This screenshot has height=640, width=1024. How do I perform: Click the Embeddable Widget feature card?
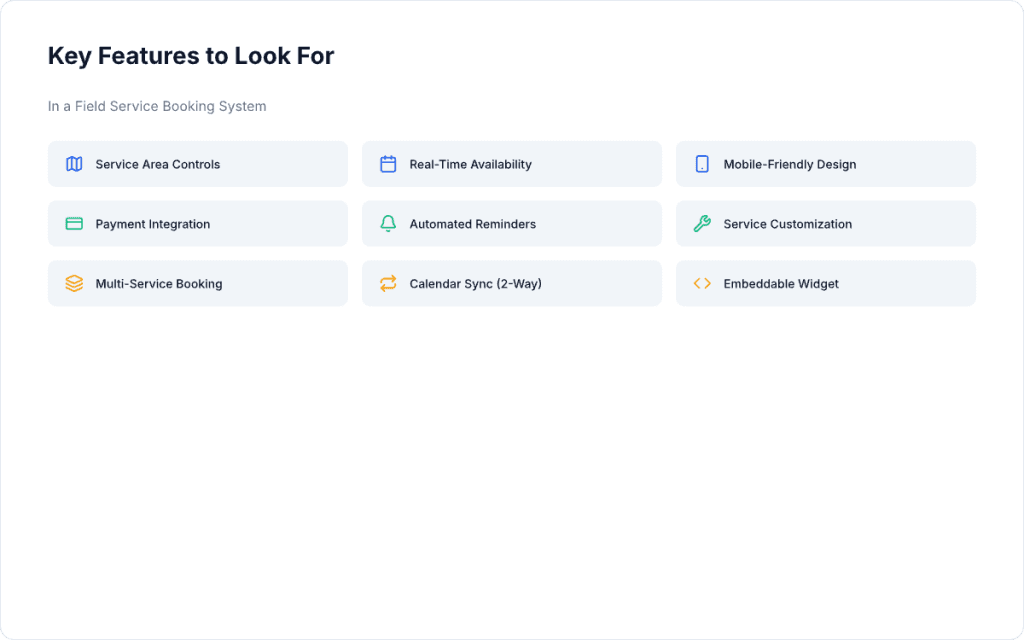tap(825, 283)
